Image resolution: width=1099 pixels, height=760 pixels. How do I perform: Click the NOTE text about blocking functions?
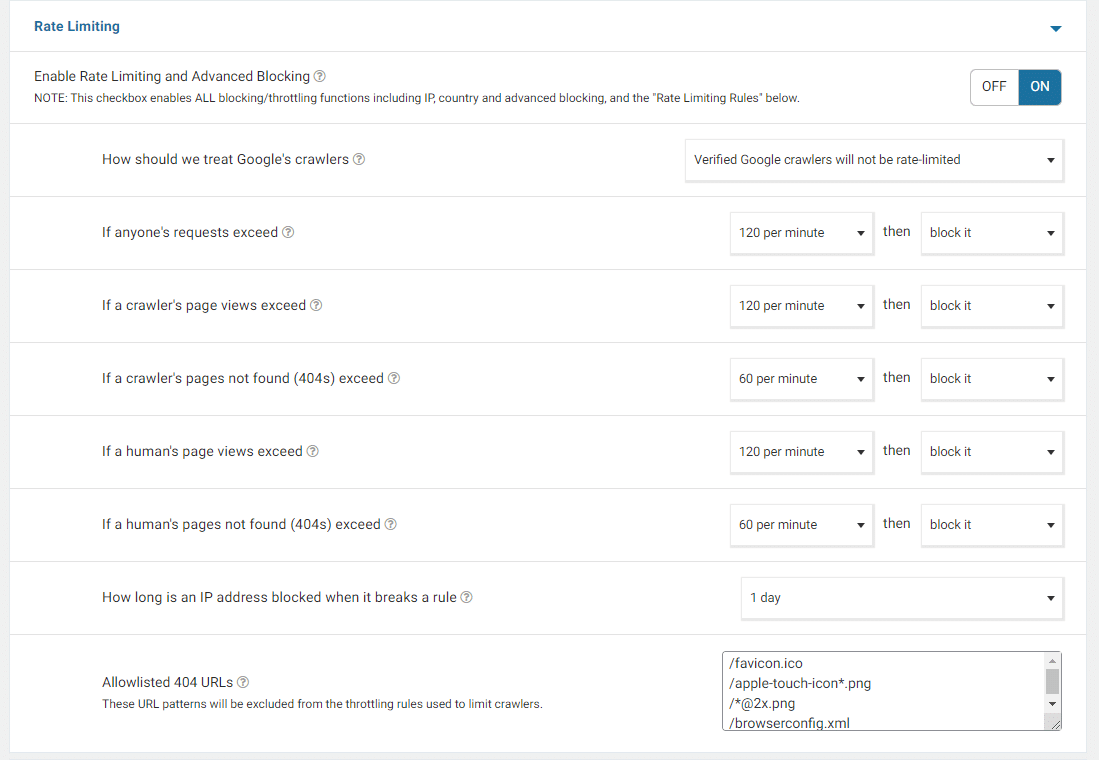tap(416, 98)
